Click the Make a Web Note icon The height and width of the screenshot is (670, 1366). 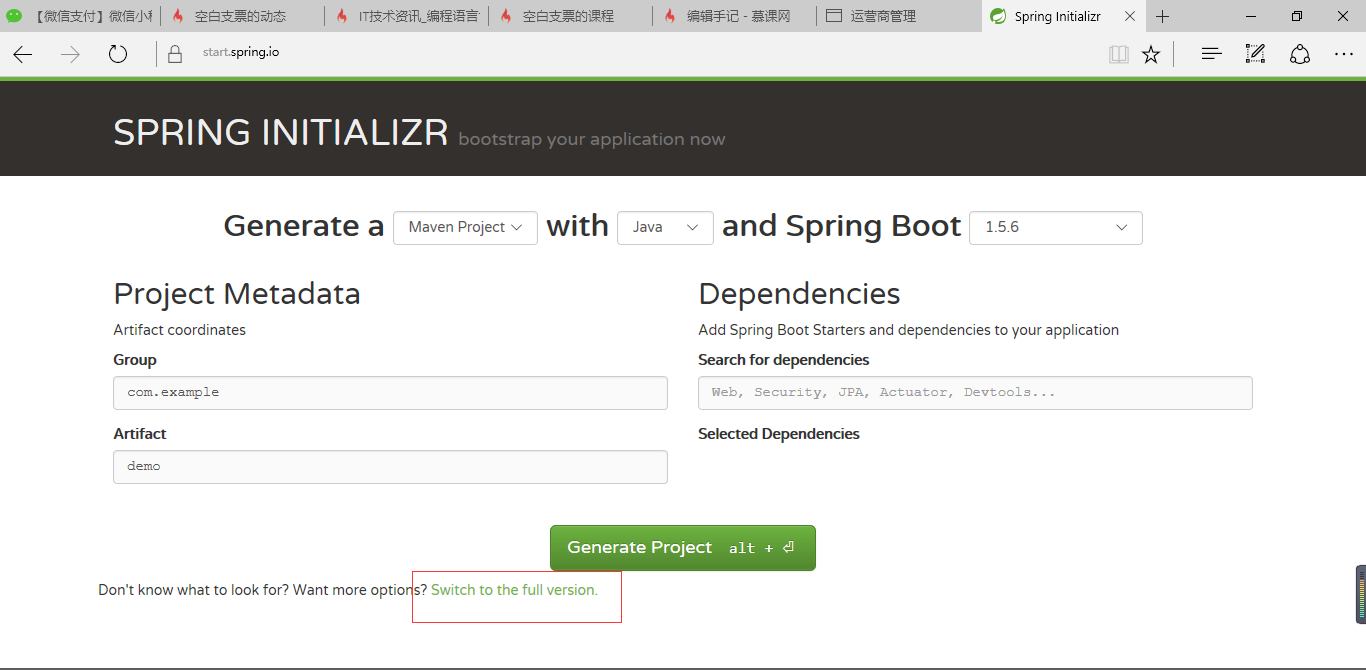pos(1254,54)
